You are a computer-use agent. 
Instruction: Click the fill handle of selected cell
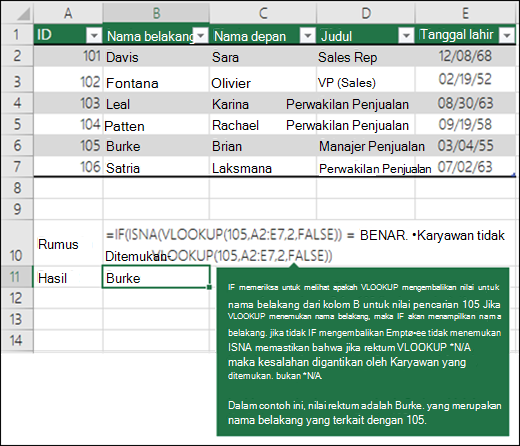click(209, 287)
